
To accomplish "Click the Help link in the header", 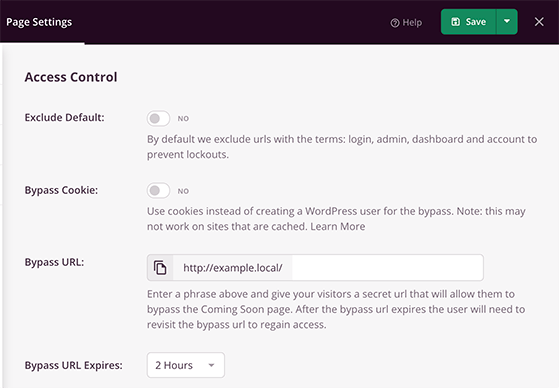I will pyautogui.click(x=406, y=22).
